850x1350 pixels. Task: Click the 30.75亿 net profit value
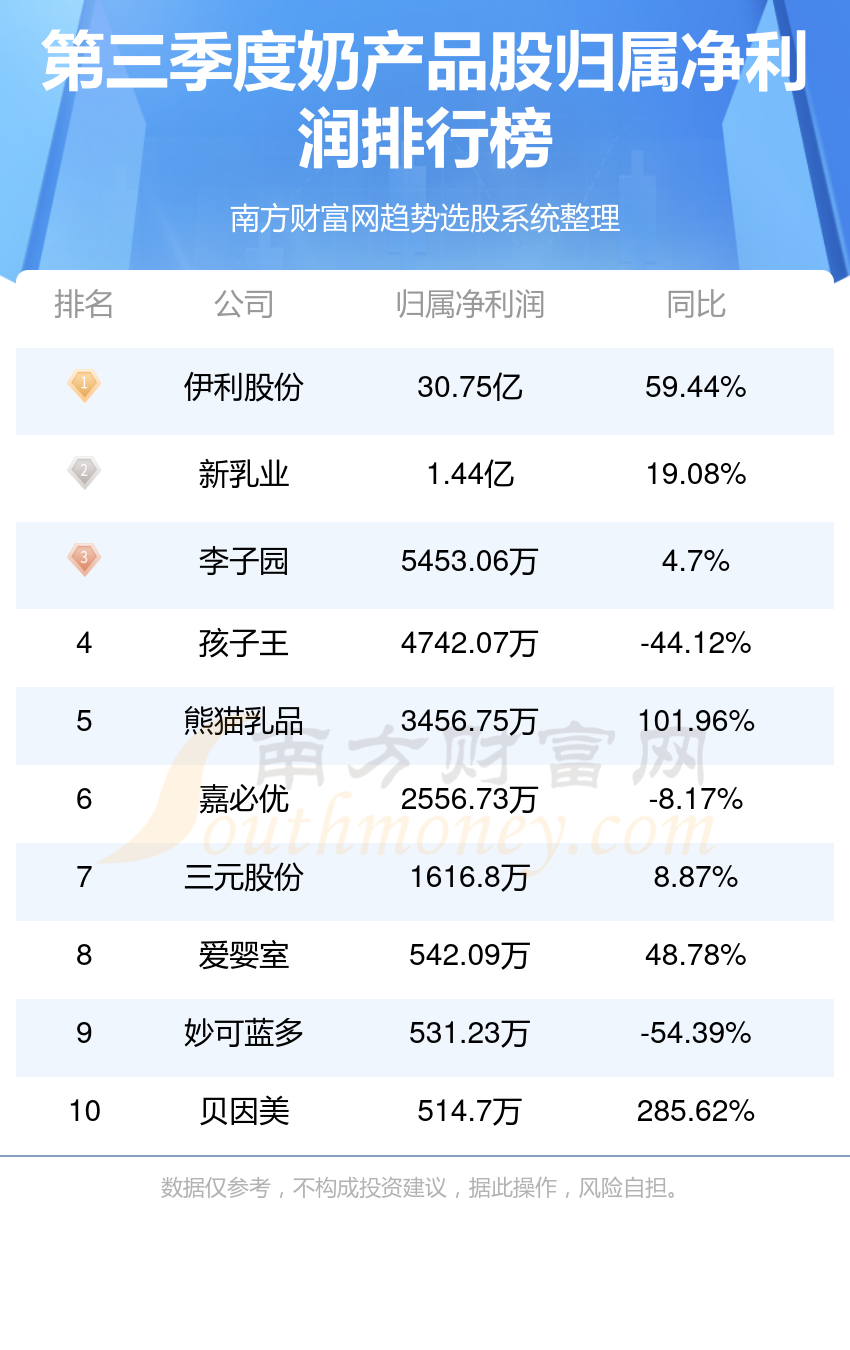(x=470, y=386)
